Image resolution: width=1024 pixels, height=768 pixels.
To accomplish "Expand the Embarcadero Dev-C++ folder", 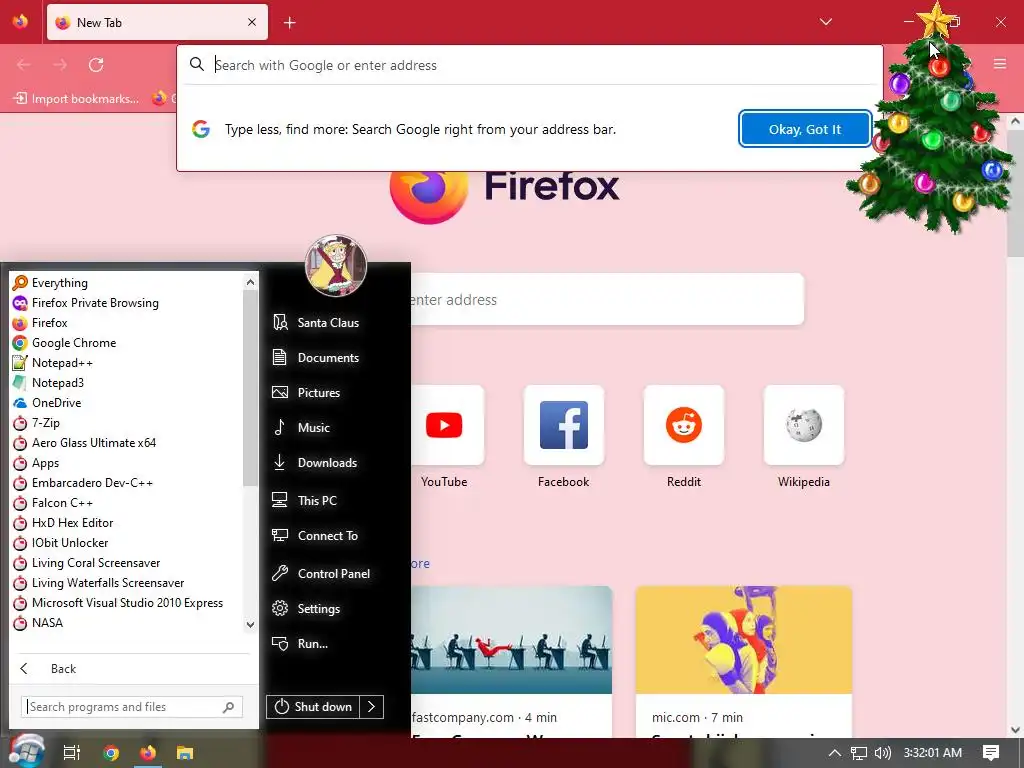I will coord(92,483).
